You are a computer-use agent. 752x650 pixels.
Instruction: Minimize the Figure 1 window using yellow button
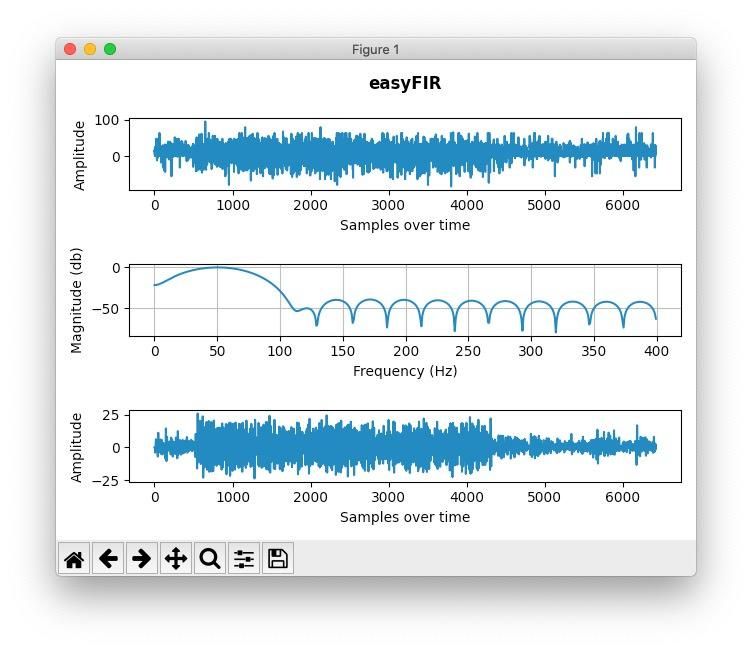90,49
